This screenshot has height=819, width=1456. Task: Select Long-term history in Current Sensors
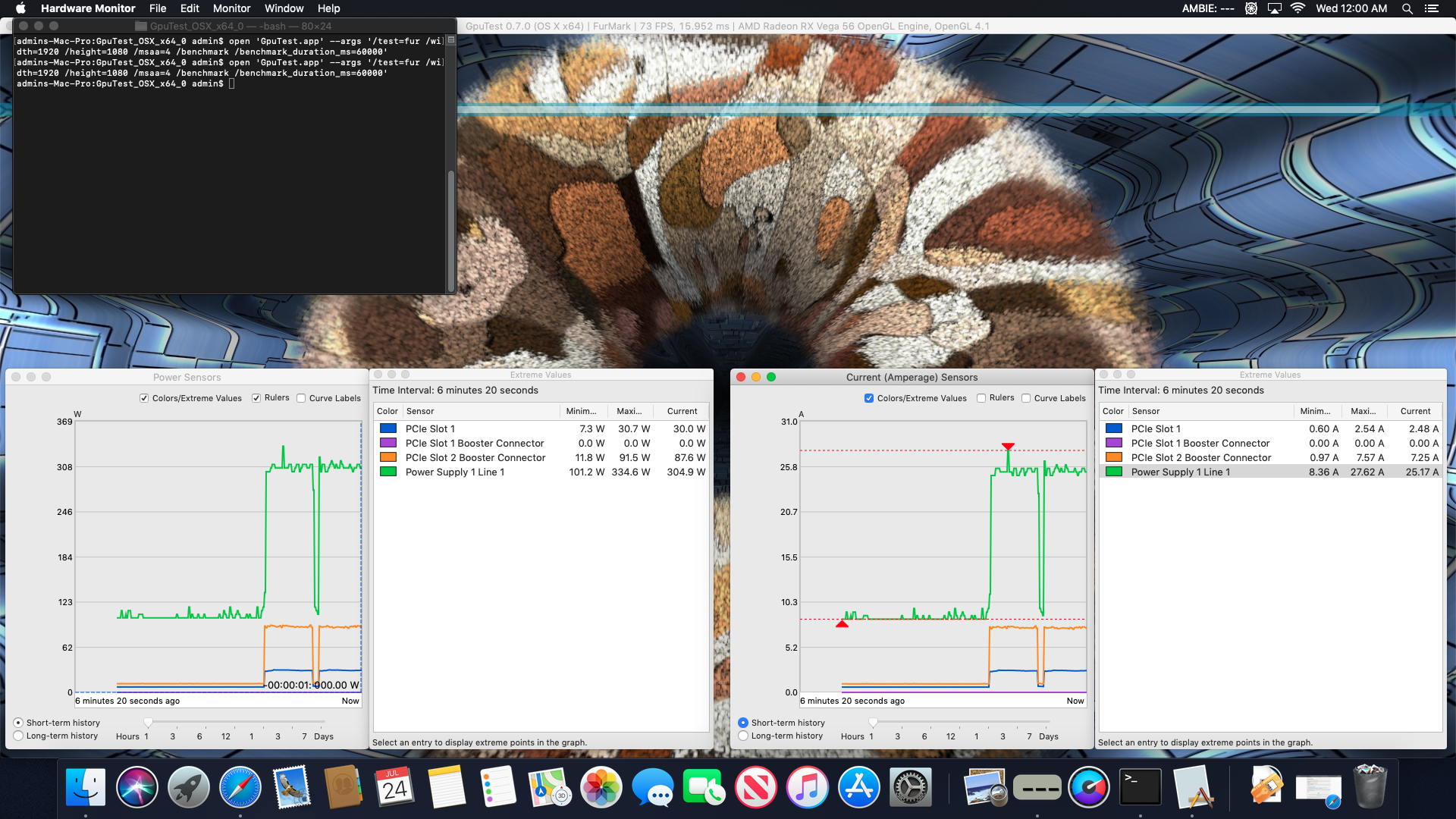click(x=743, y=736)
